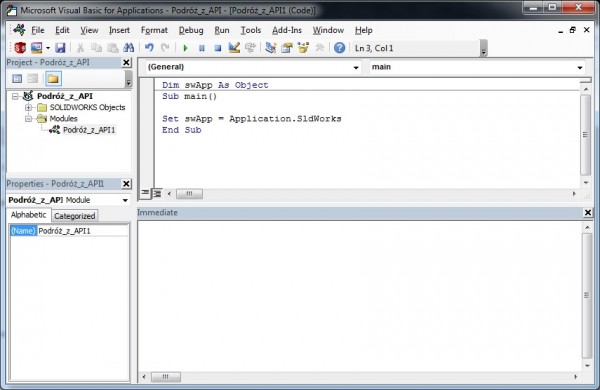600x390 pixels.
Task: Switch to the Categorized tab
Action: (75, 216)
